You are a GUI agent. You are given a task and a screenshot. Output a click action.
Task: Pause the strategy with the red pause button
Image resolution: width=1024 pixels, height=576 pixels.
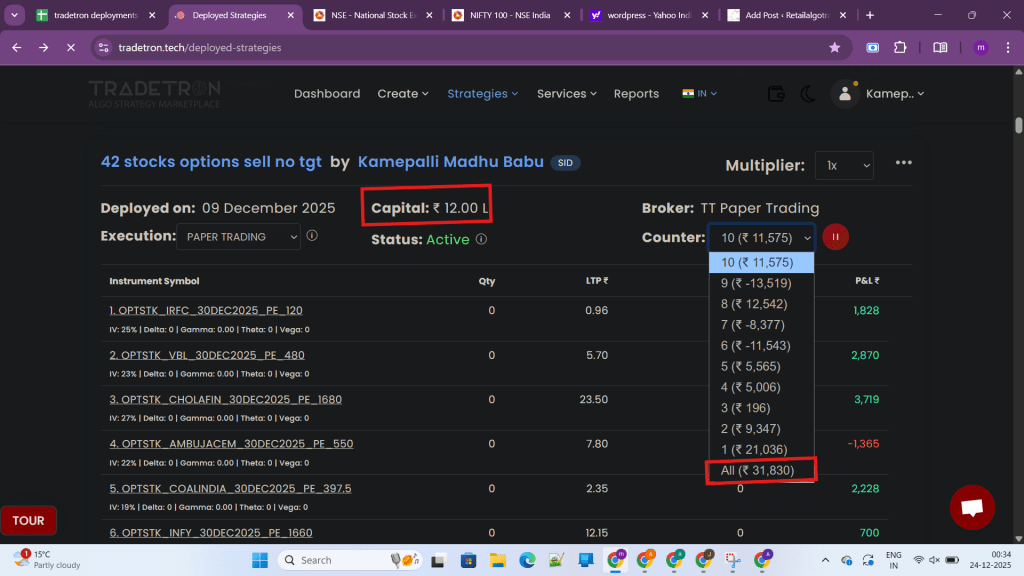tap(836, 237)
